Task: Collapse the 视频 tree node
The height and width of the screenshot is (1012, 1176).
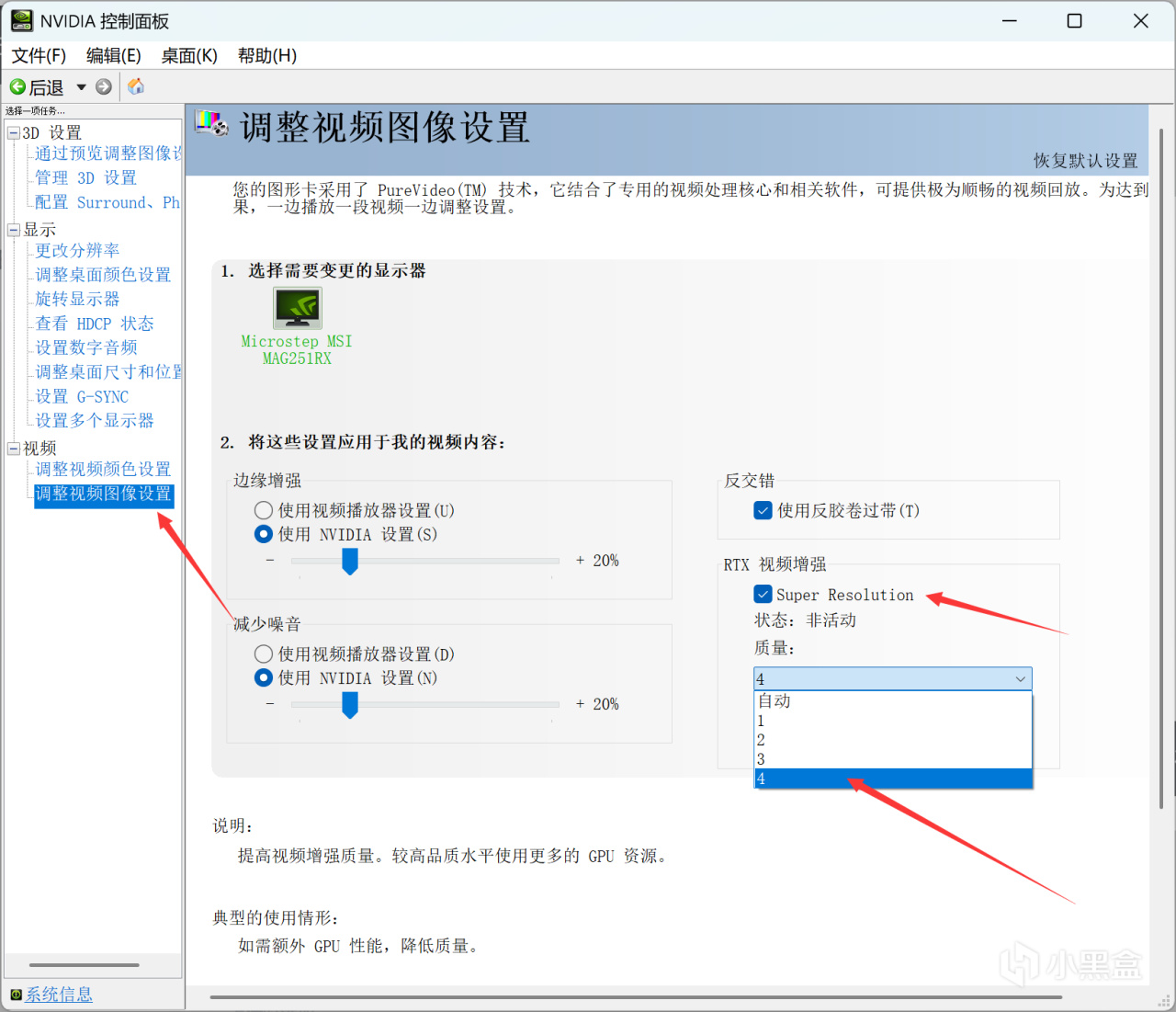Action: tap(14, 449)
